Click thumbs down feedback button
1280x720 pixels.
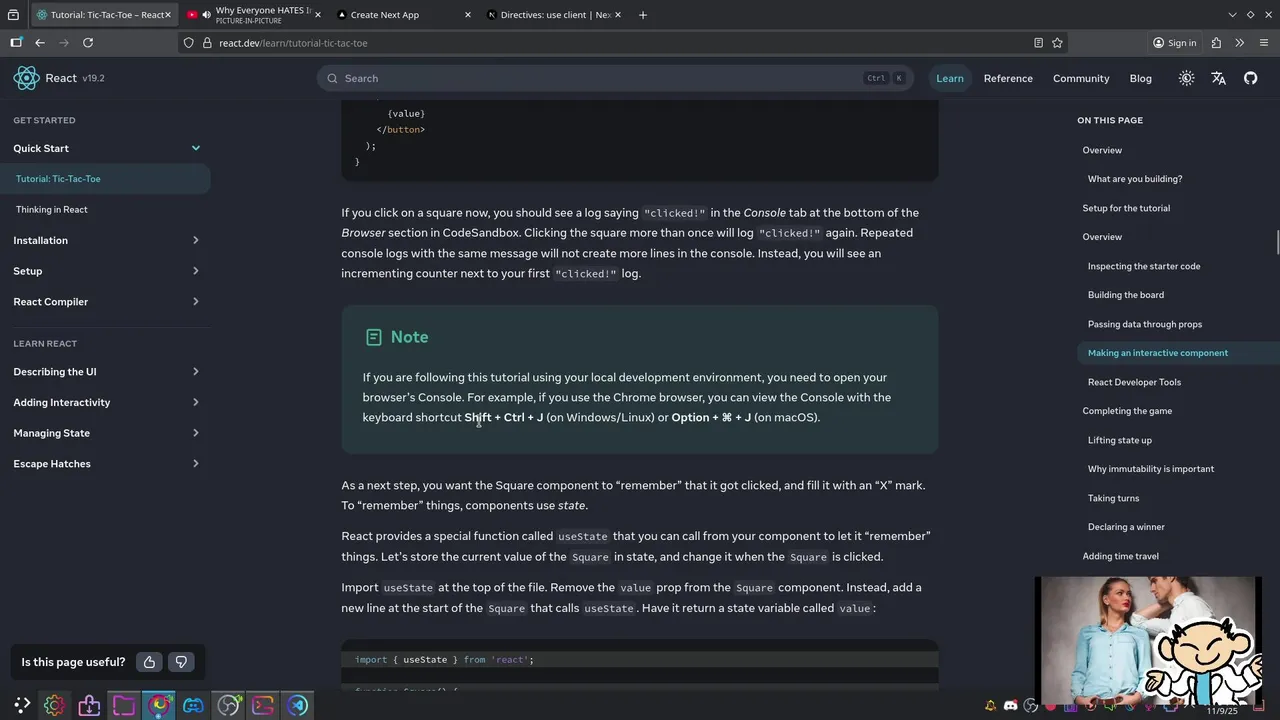click(x=181, y=662)
